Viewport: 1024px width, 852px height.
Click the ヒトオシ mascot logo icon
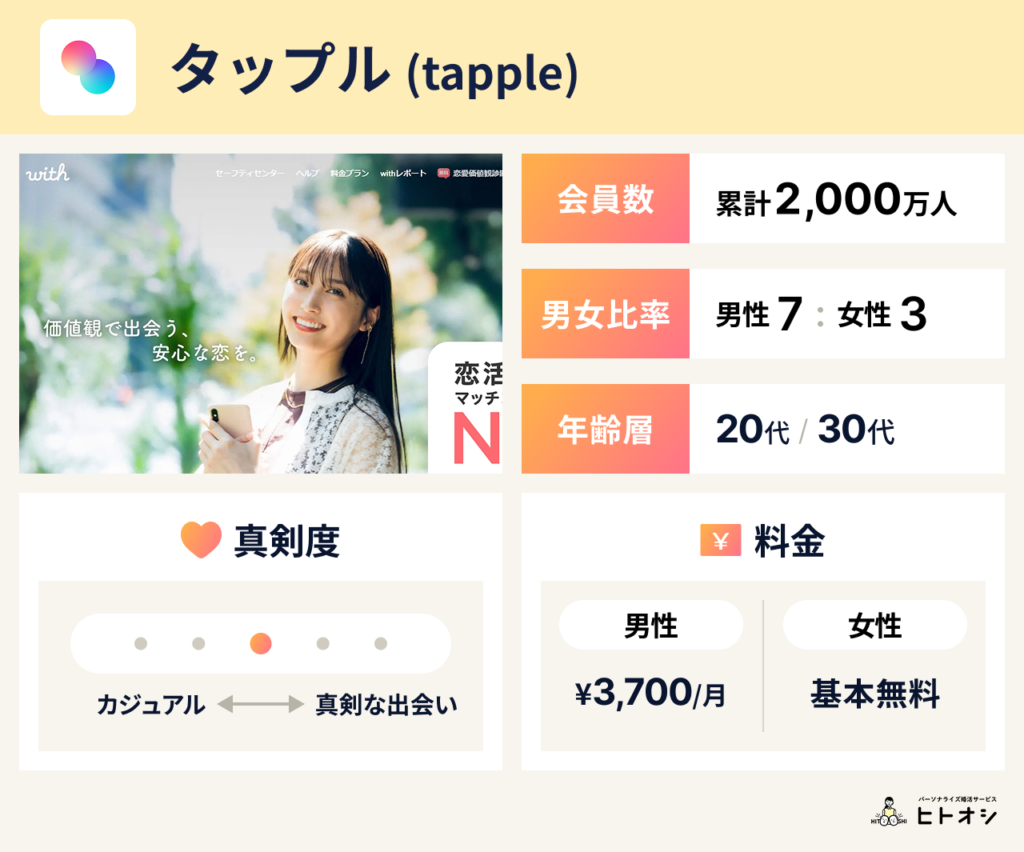(889, 812)
